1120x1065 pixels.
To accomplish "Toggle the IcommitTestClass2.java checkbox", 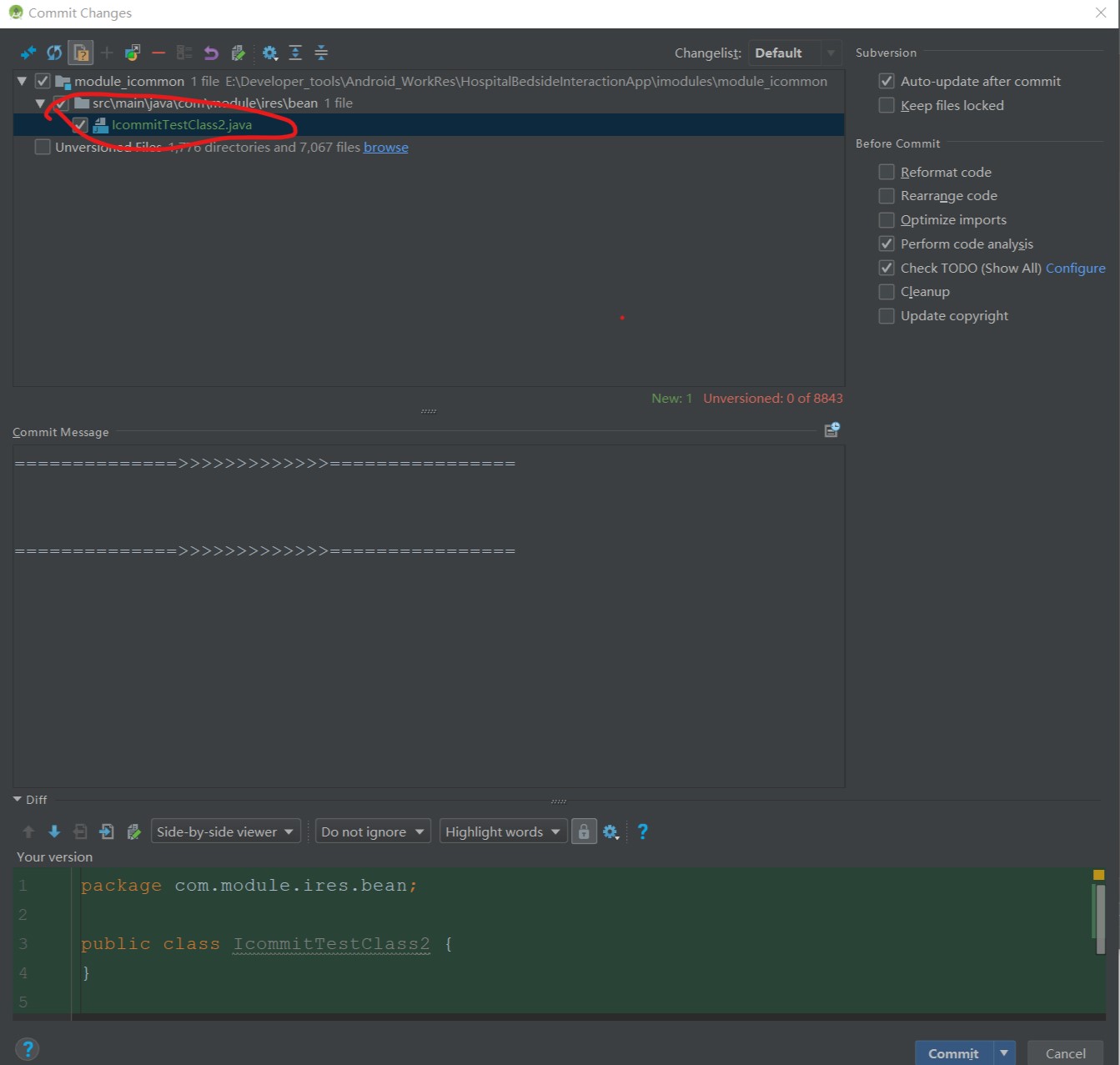I will tap(80, 125).
